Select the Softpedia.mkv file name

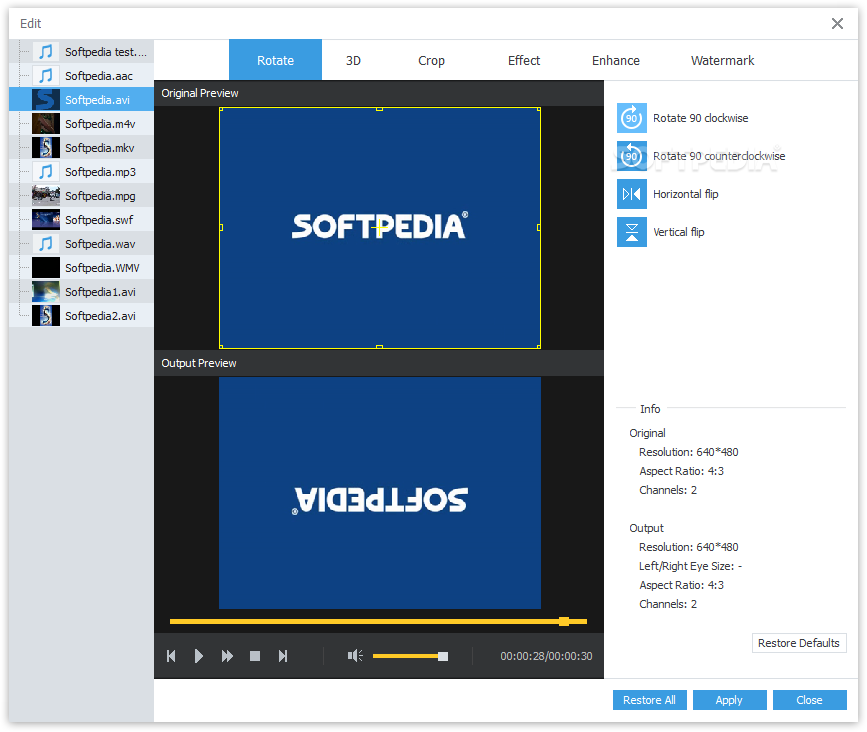pos(100,148)
